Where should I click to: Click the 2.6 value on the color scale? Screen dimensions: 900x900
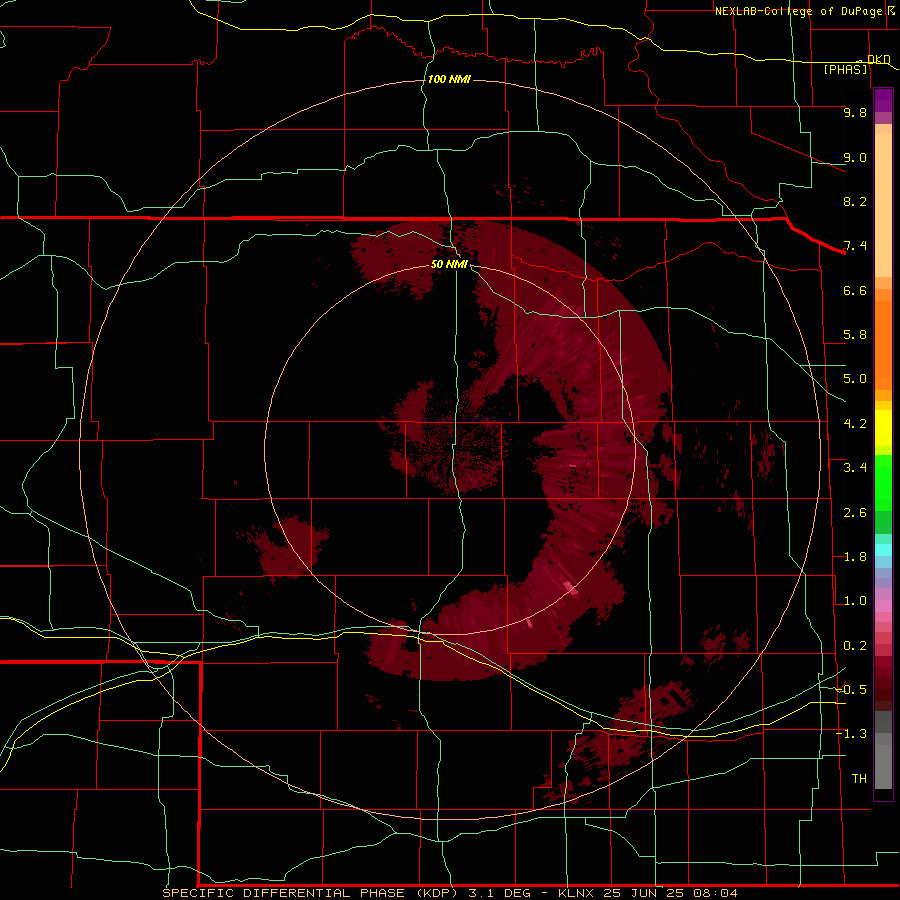pyautogui.click(x=855, y=513)
